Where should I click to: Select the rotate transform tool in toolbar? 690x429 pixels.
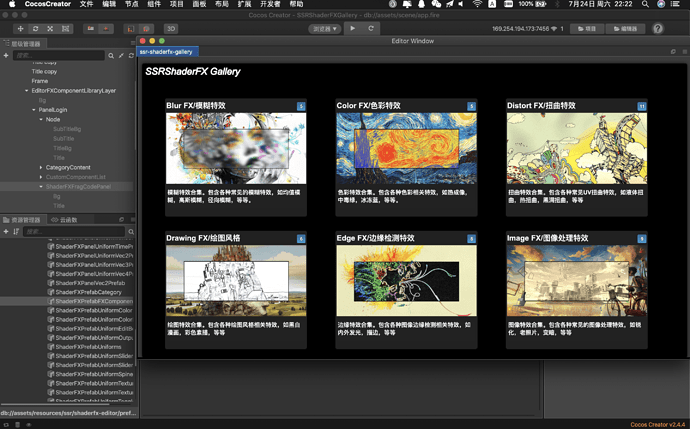click(35, 29)
